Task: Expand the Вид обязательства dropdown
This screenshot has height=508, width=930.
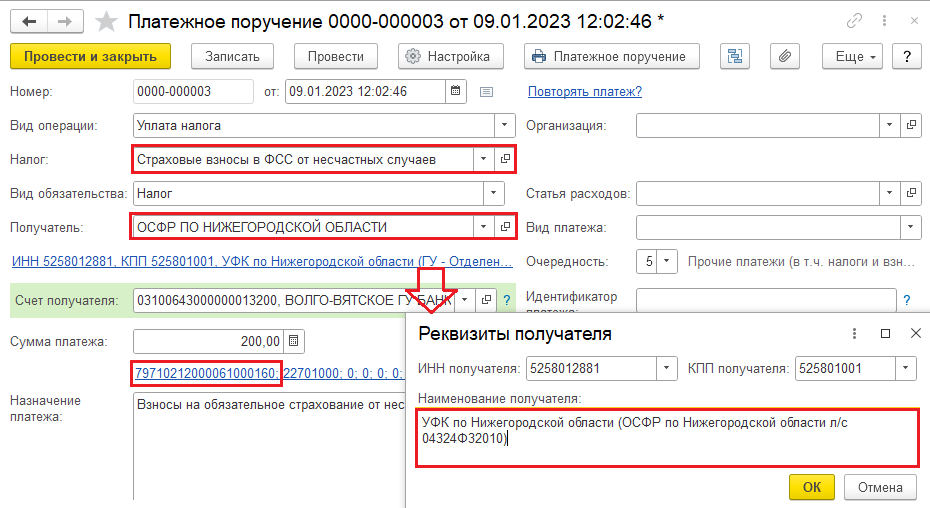Action: pos(493,193)
